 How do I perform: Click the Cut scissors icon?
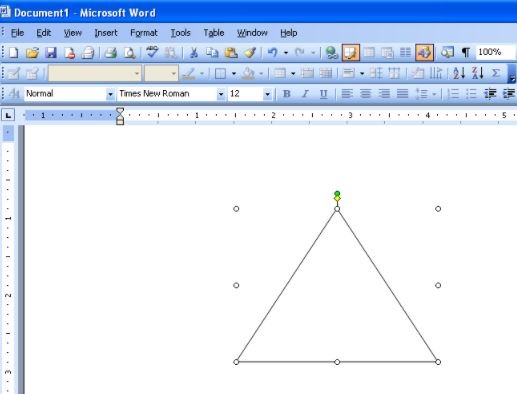point(193,53)
